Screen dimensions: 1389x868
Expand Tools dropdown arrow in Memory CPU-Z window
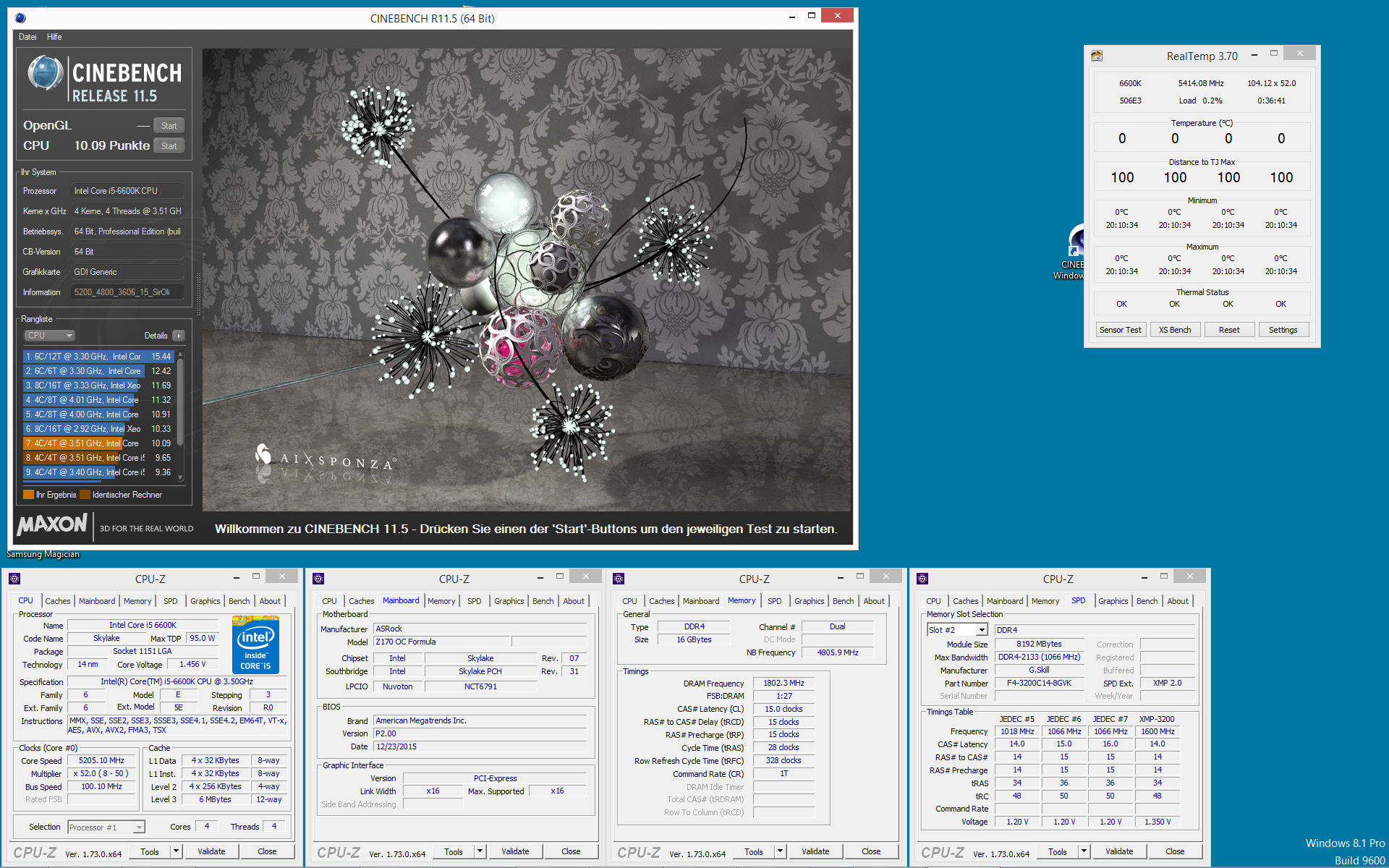click(x=780, y=851)
